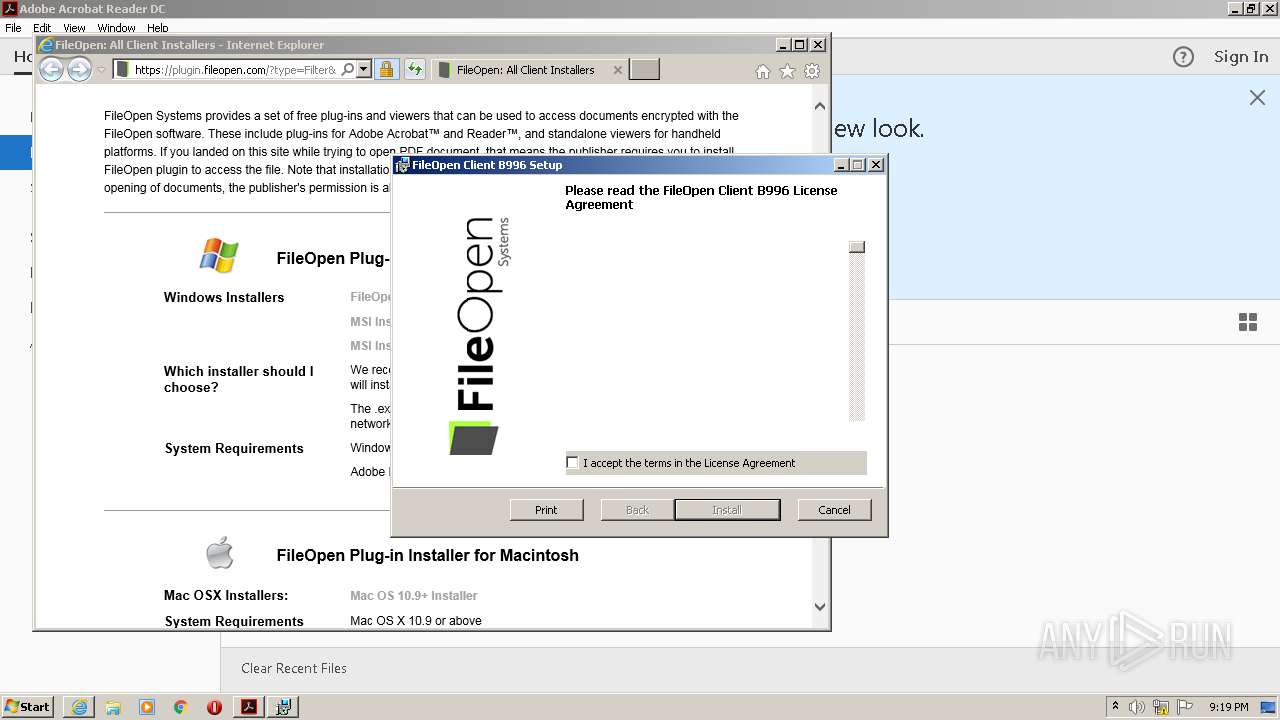The height and width of the screenshot is (720, 1280).
Task: Open the Windows Start menu
Action: (27, 707)
